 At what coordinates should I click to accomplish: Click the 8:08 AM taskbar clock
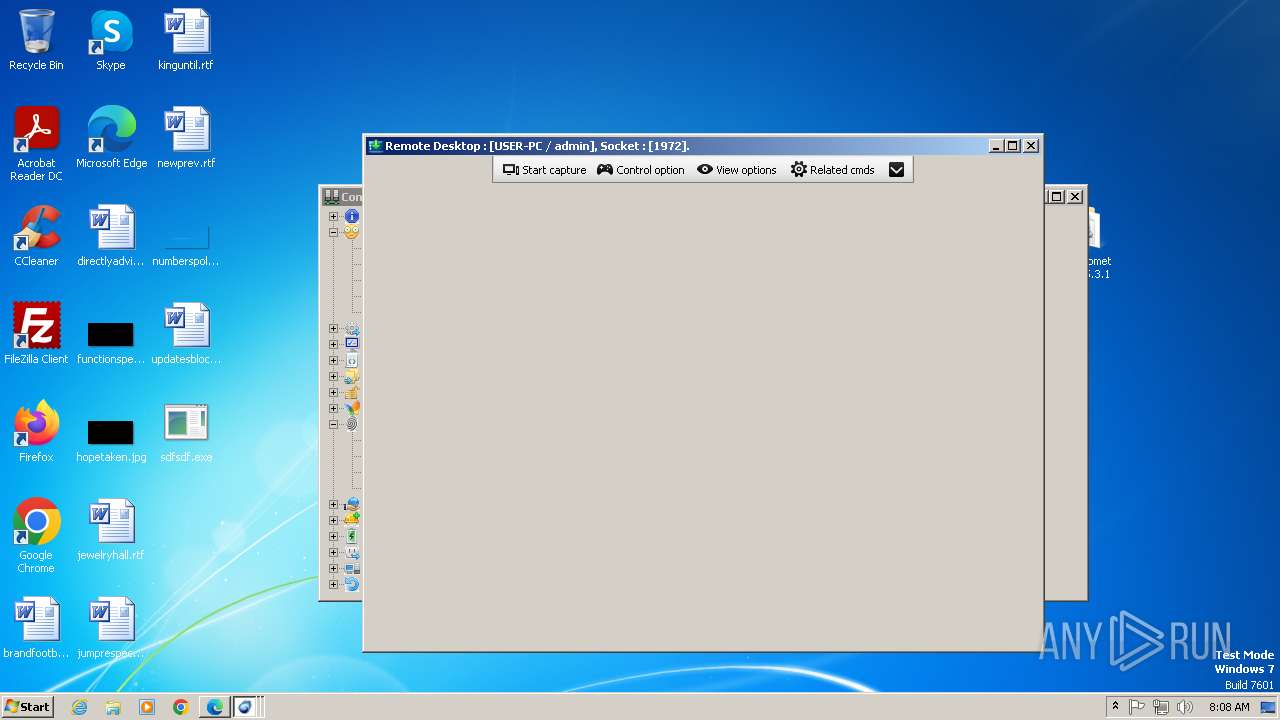(1229, 707)
